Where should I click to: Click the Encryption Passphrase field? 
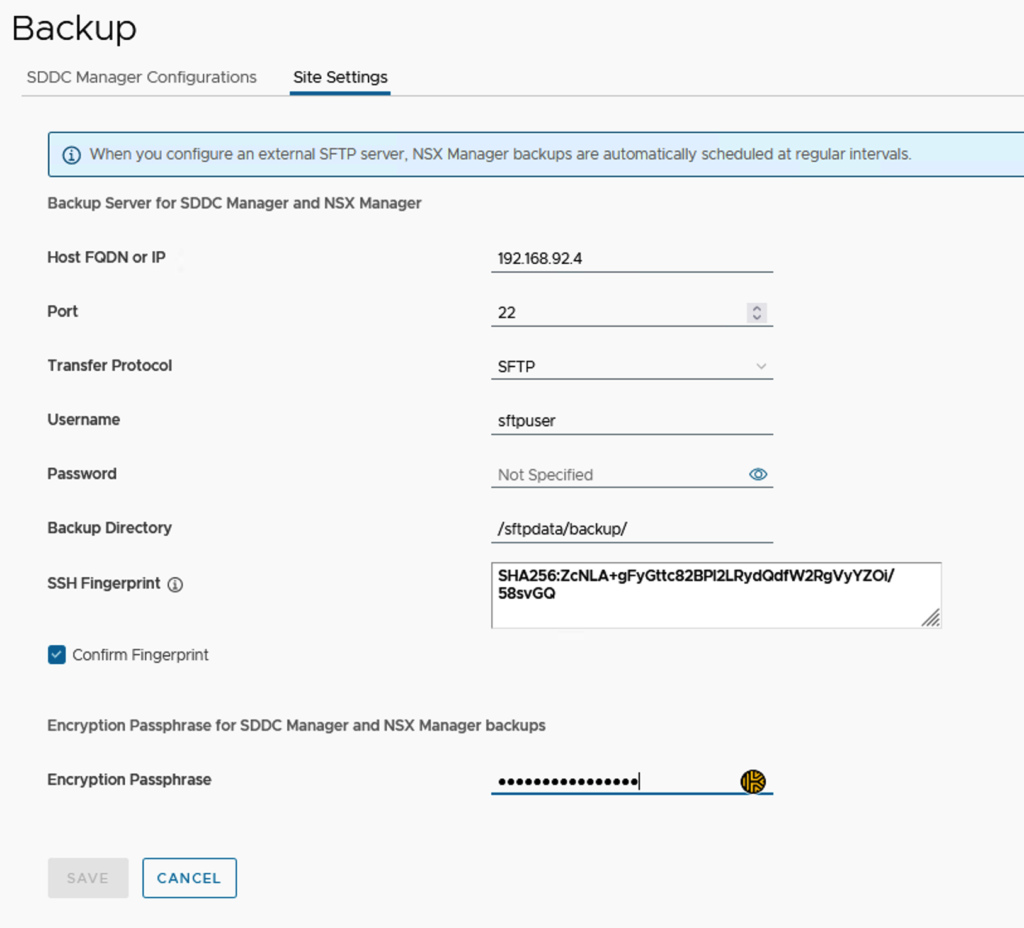click(x=612, y=782)
